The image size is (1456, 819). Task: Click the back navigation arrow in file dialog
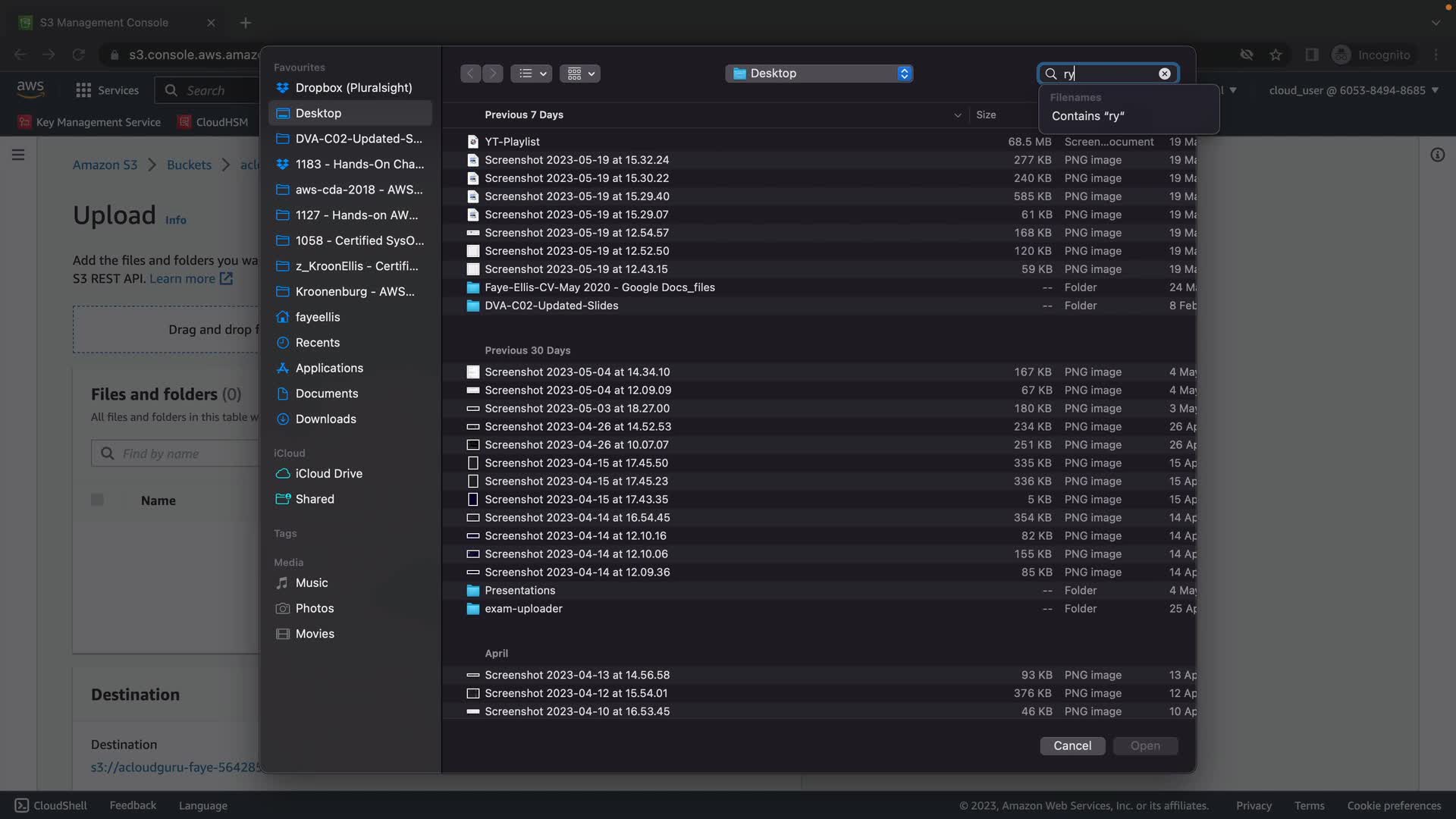pos(470,74)
